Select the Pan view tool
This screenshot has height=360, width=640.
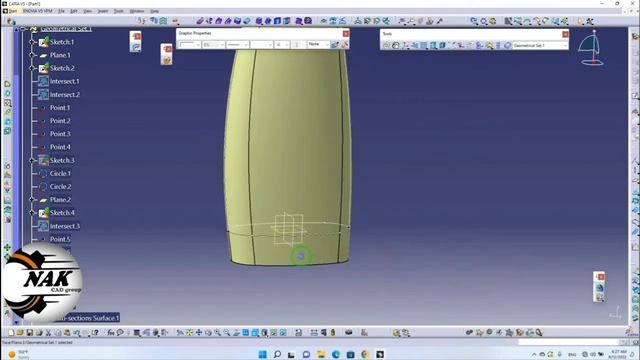199,333
